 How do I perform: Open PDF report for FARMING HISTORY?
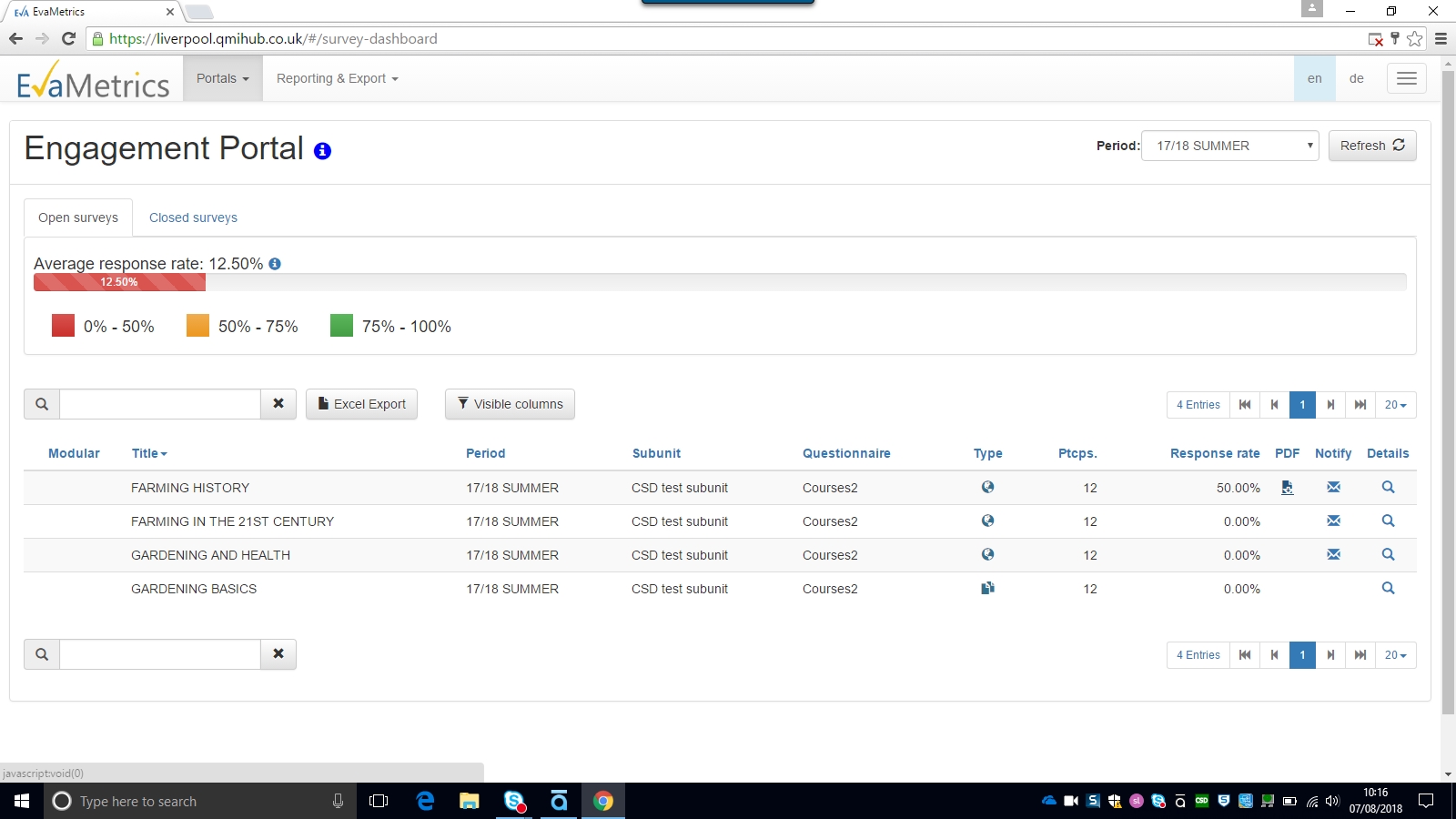click(x=1287, y=488)
